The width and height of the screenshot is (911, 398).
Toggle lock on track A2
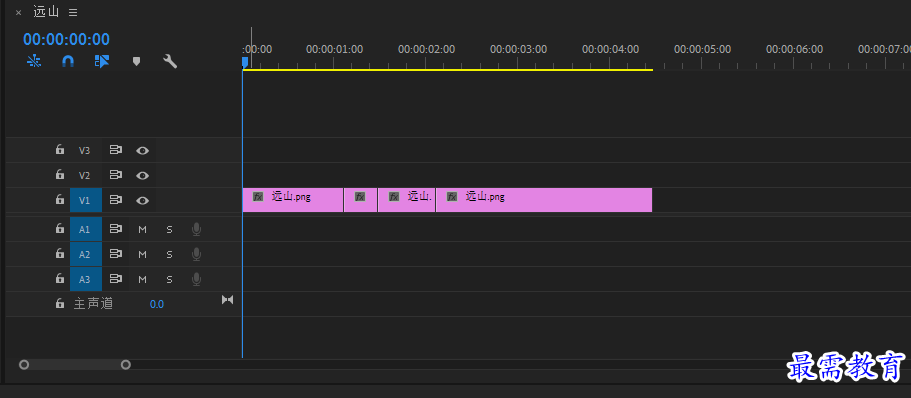[x=59, y=253]
